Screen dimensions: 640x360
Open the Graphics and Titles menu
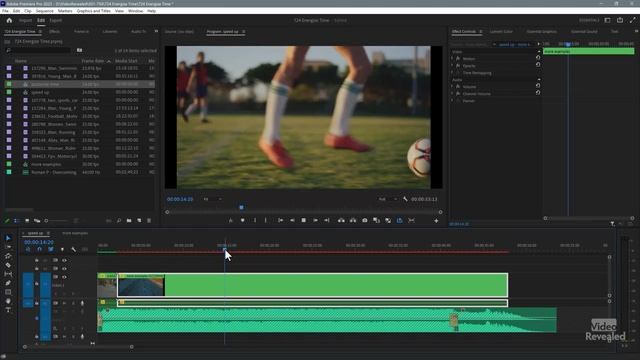click(93, 11)
